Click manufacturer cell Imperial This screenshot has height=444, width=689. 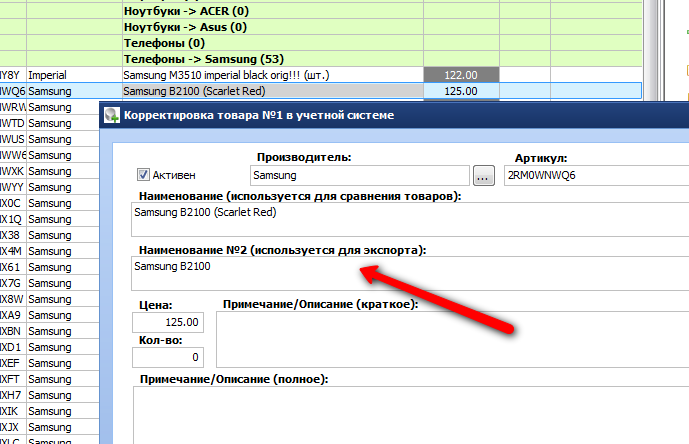tap(74, 75)
